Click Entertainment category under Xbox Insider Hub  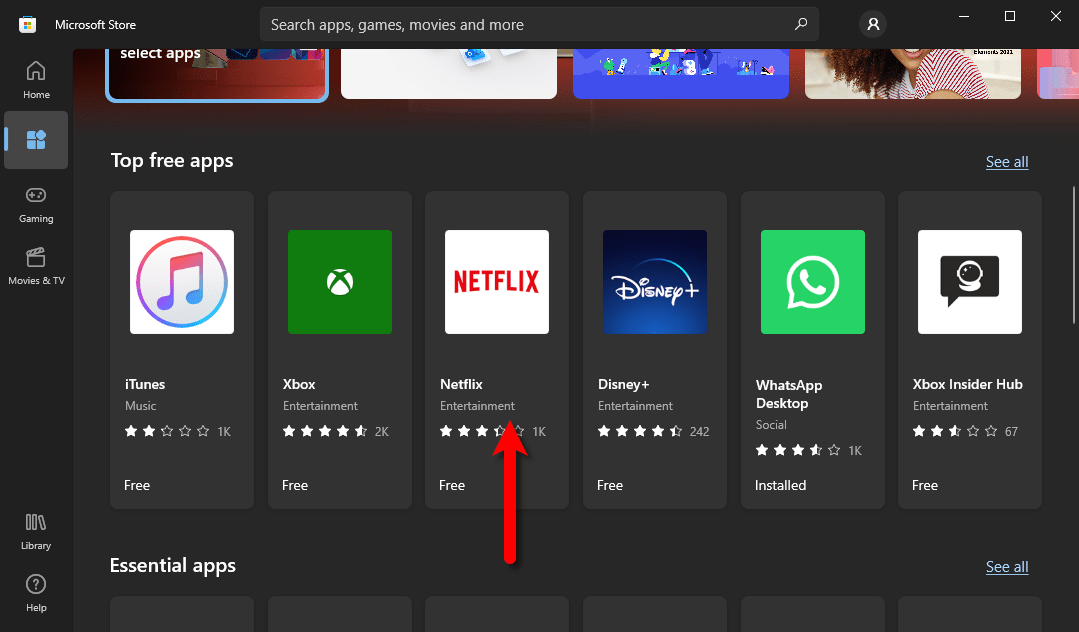tap(950, 406)
